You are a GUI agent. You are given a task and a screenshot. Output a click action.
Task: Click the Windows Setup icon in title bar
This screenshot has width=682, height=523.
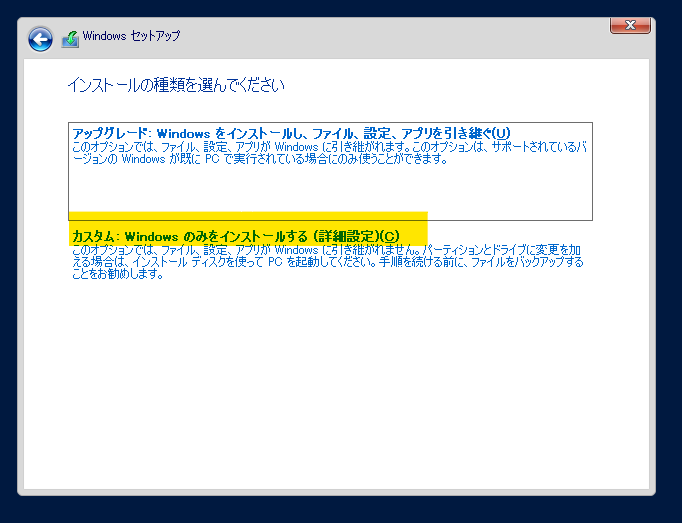tap(70, 39)
